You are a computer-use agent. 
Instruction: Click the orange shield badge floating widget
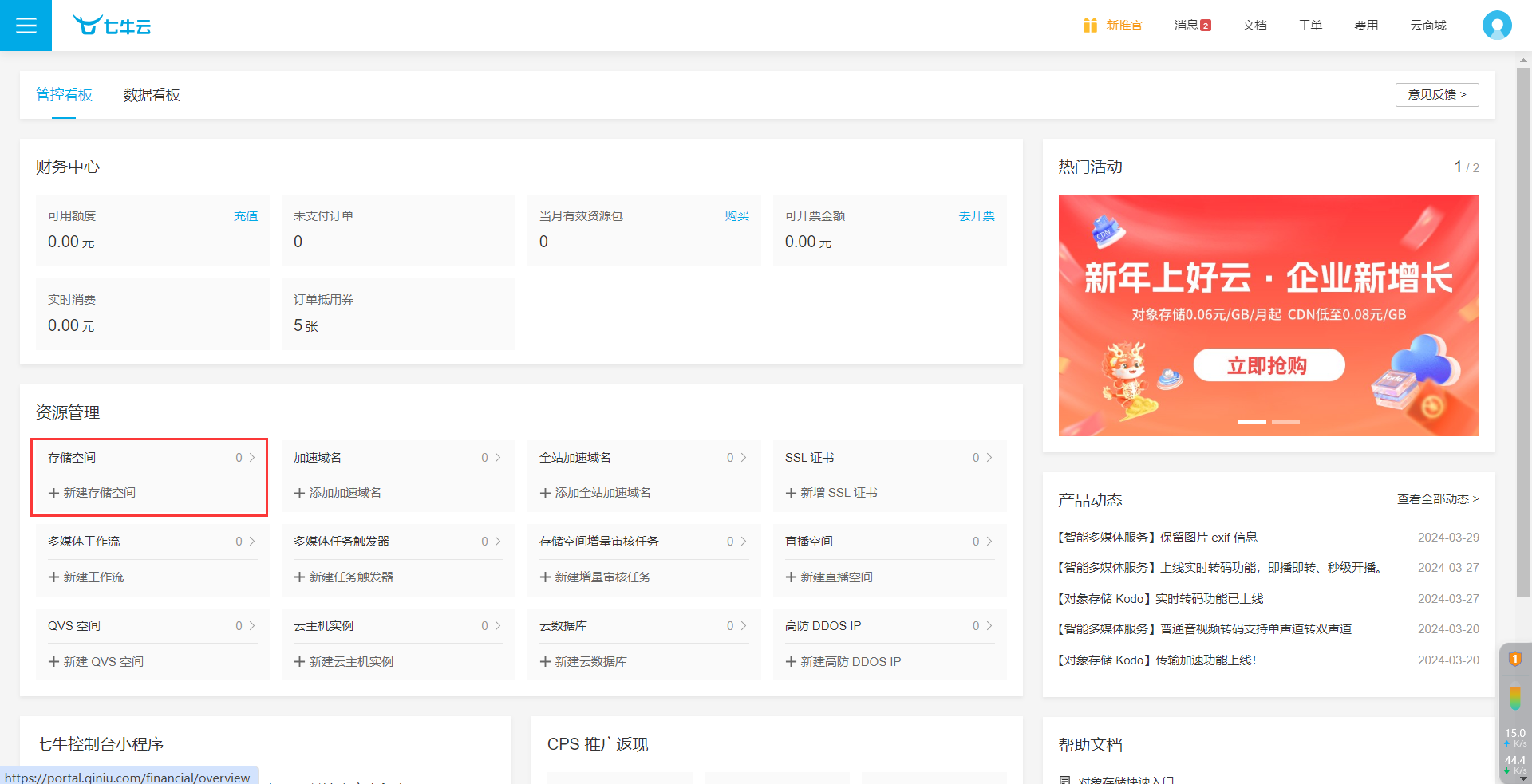click(x=1514, y=659)
